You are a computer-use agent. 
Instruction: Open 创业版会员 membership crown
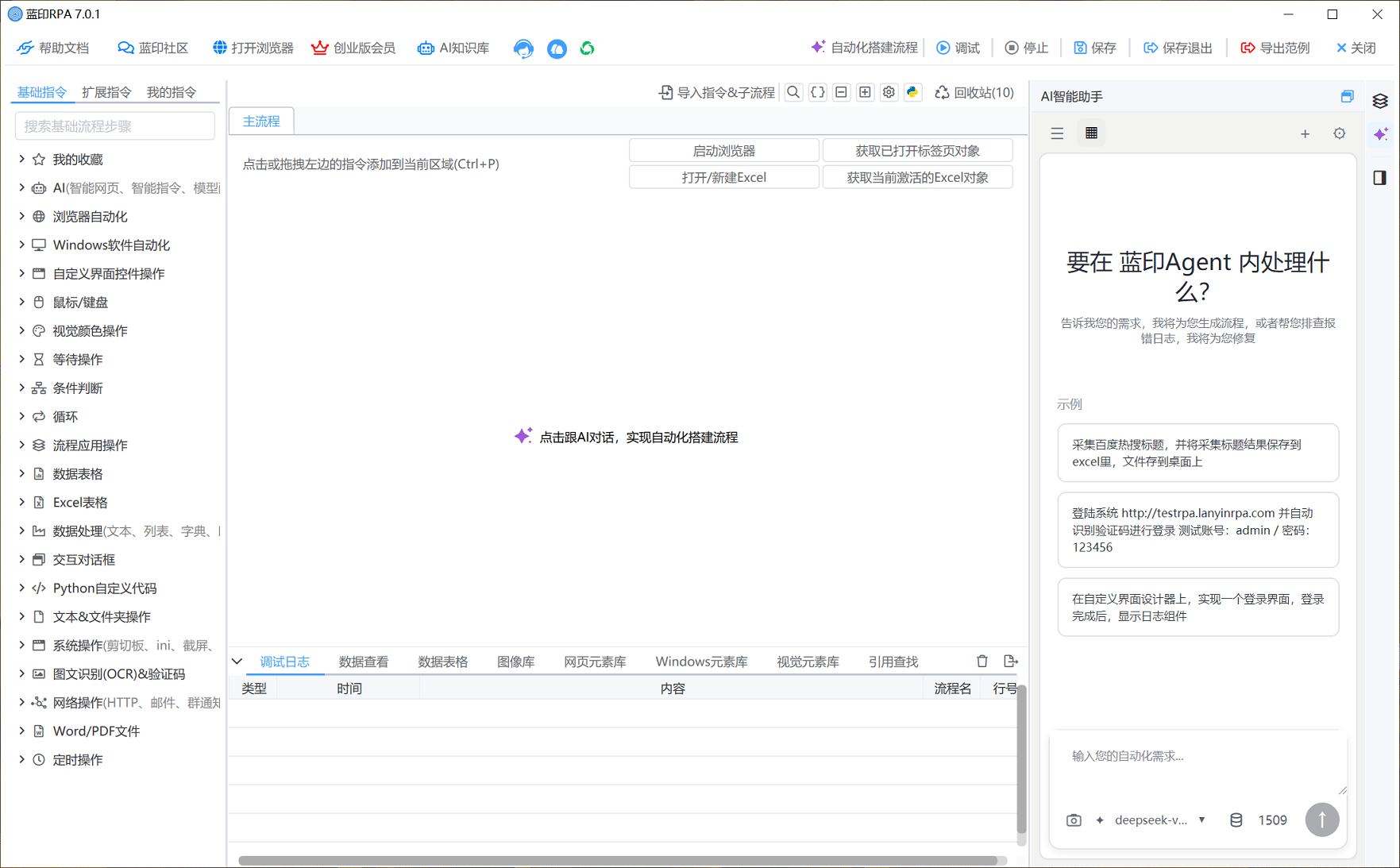[x=353, y=48]
